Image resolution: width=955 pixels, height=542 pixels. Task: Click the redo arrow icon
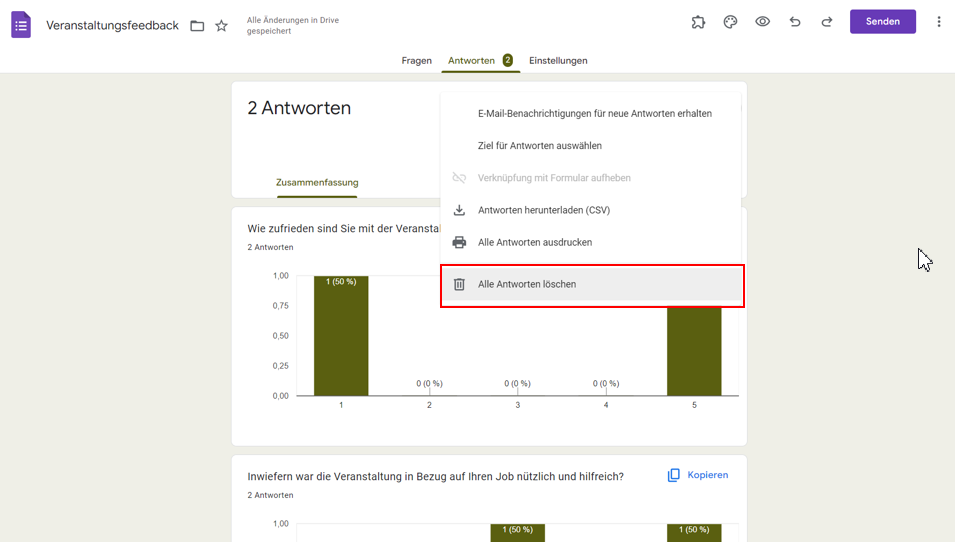[x=826, y=22]
